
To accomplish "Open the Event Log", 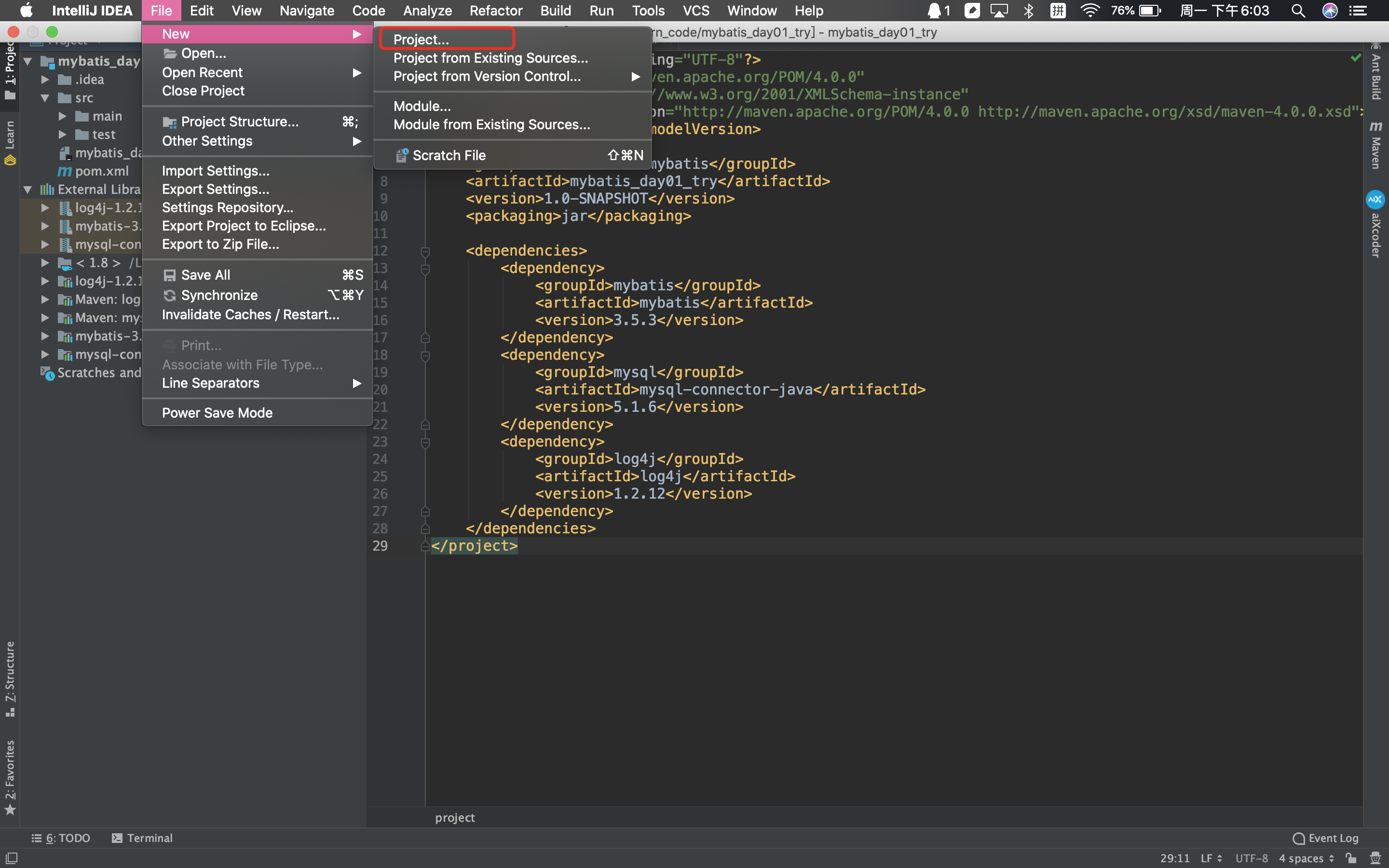I will tap(1325, 838).
